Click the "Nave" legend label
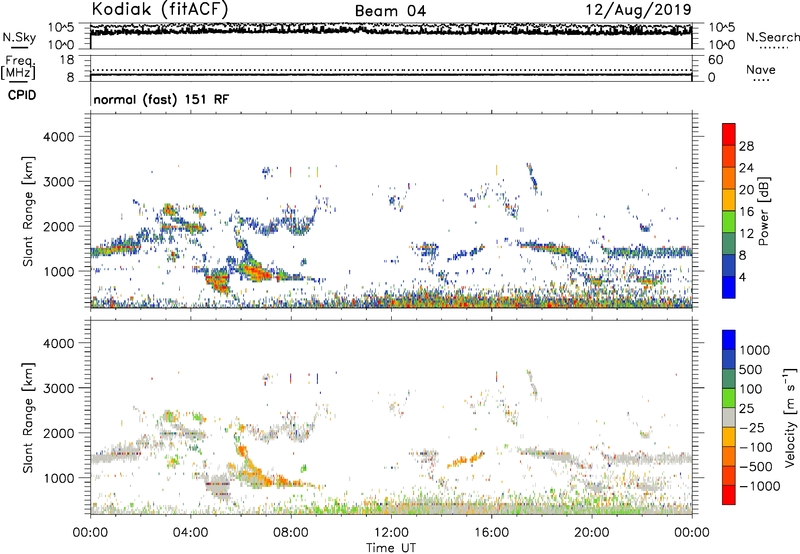The height and width of the screenshot is (554, 800). pyautogui.click(x=760, y=70)
